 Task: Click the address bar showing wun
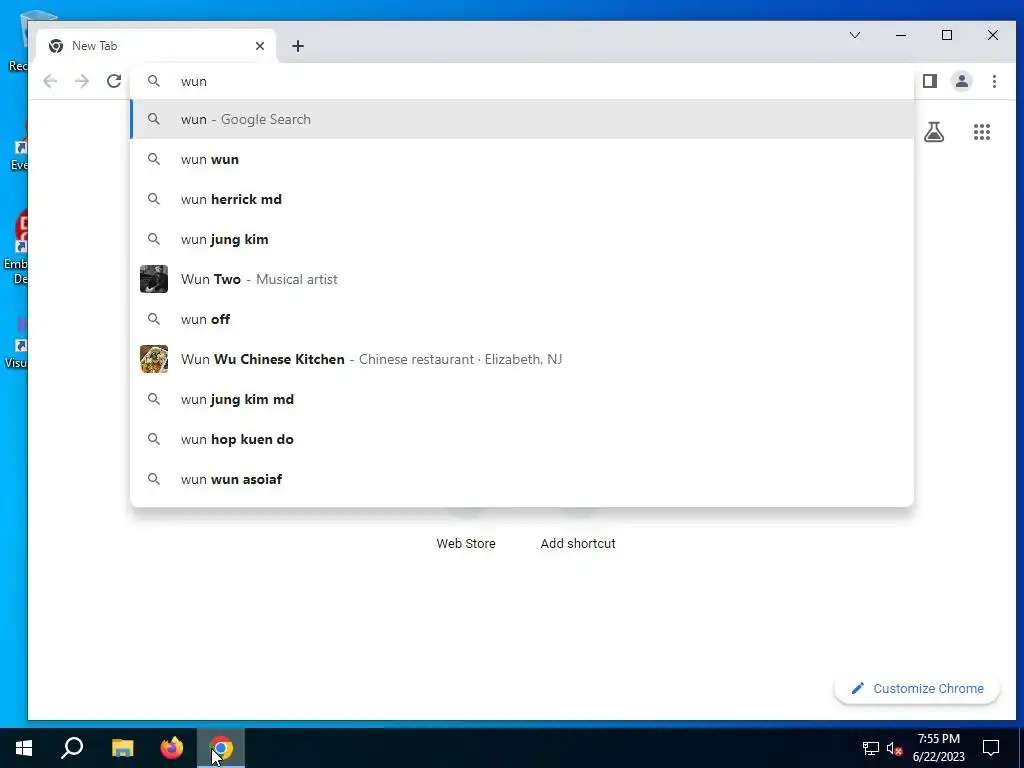point(522,81)
